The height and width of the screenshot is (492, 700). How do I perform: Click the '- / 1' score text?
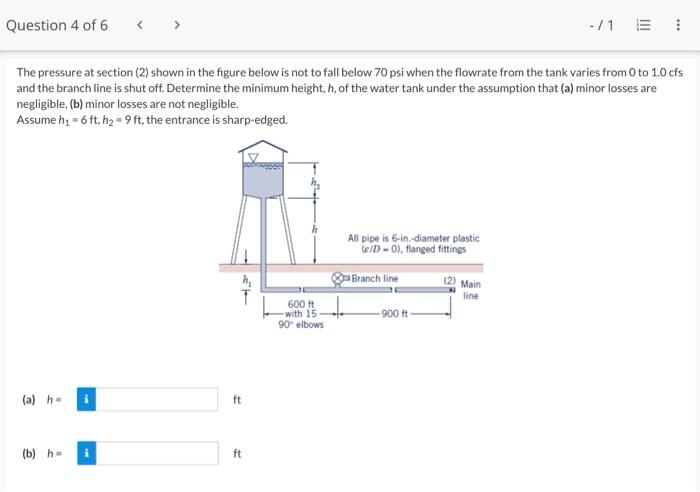click(601, 25)
